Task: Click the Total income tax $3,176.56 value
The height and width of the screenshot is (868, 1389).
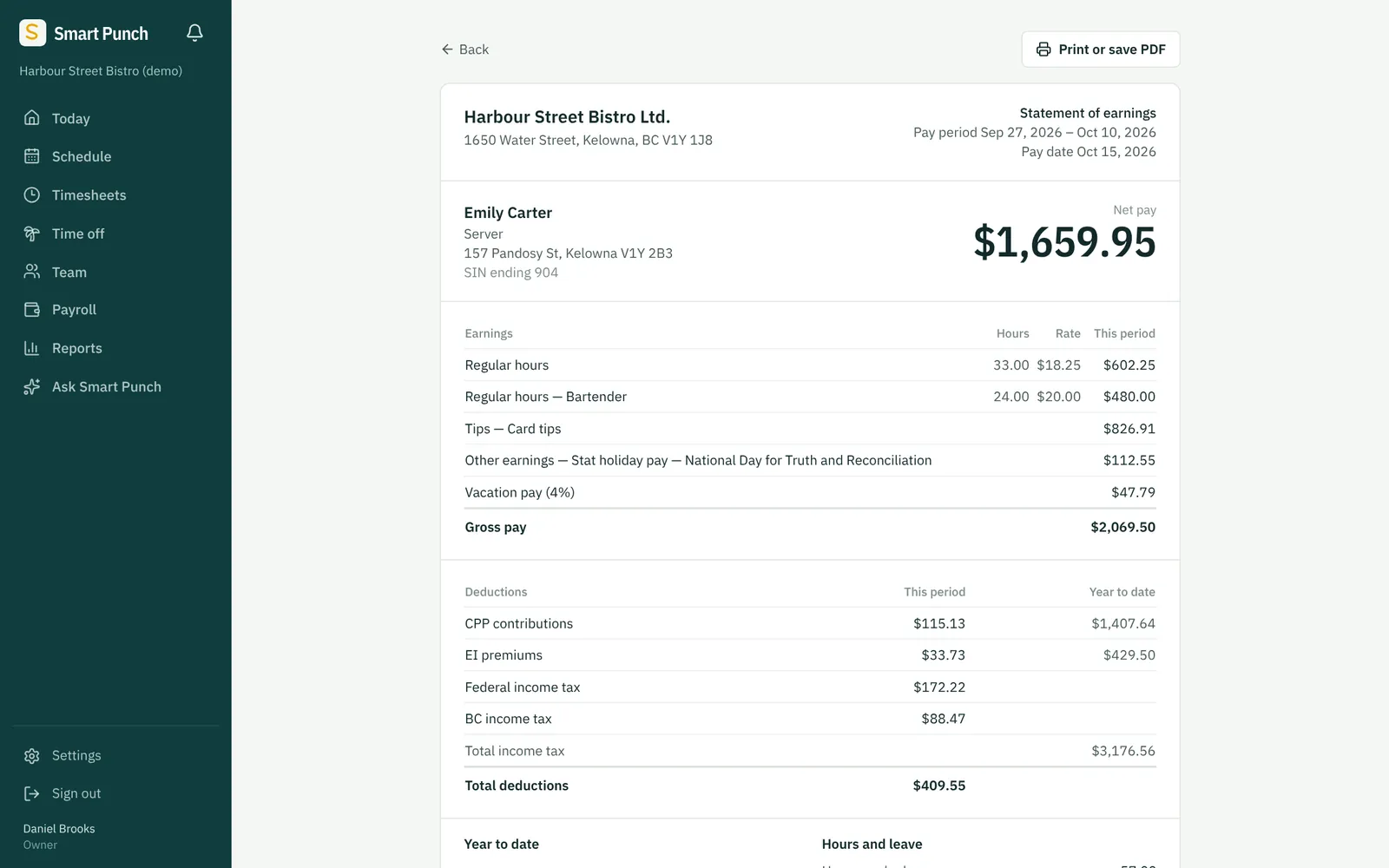Action: (x=1122, y=751)
